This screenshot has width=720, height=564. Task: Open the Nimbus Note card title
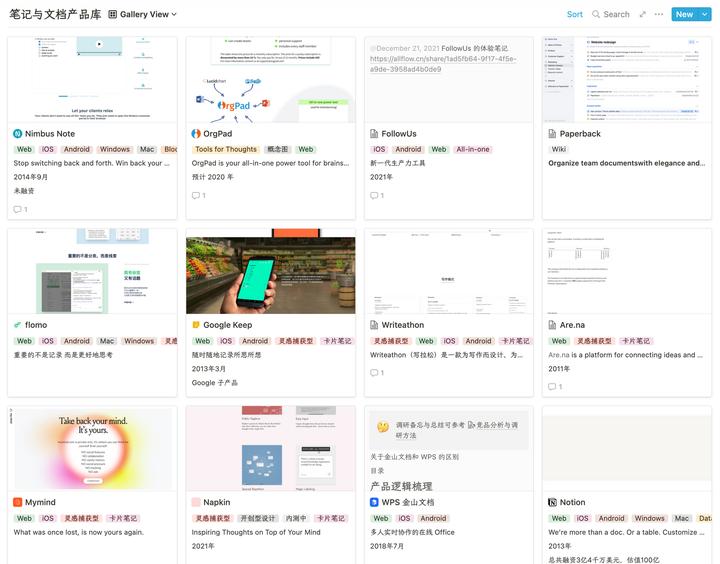(50, 134)
